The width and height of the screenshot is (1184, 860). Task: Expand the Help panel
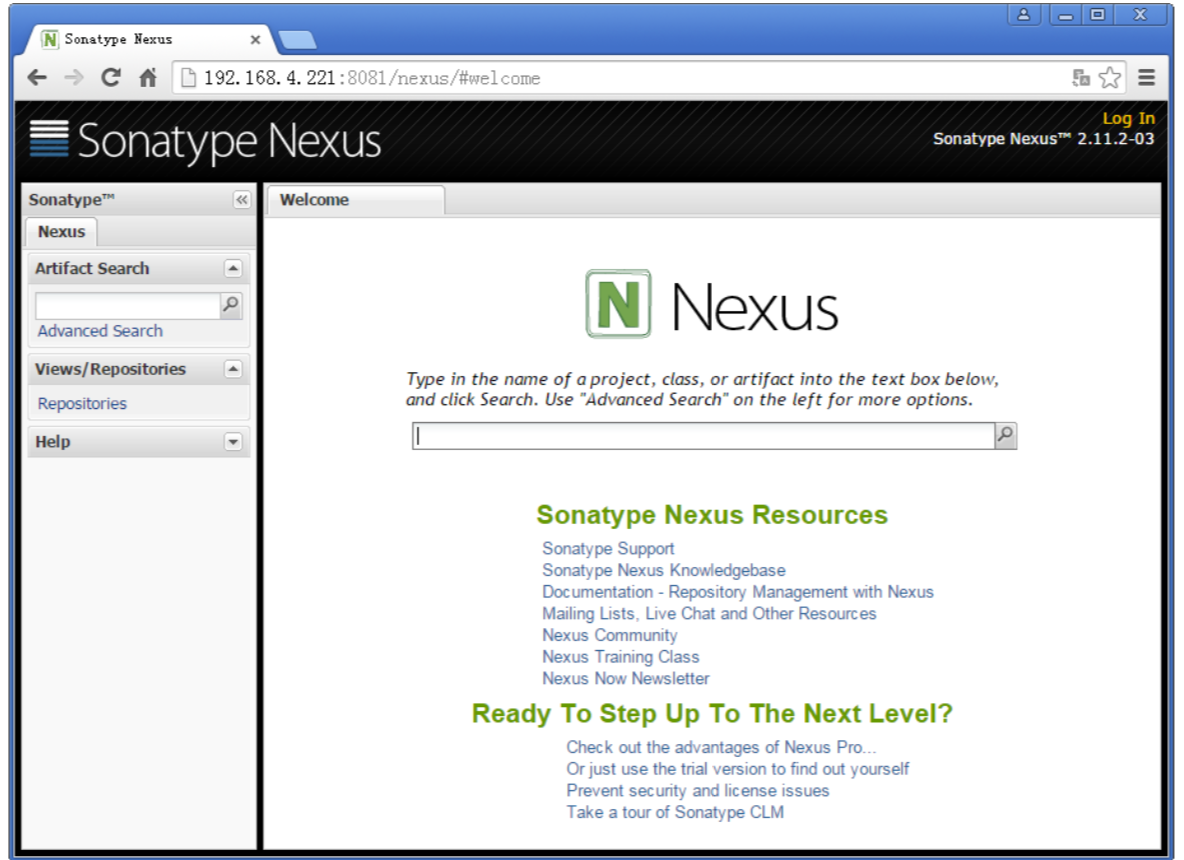pos(233,442)
